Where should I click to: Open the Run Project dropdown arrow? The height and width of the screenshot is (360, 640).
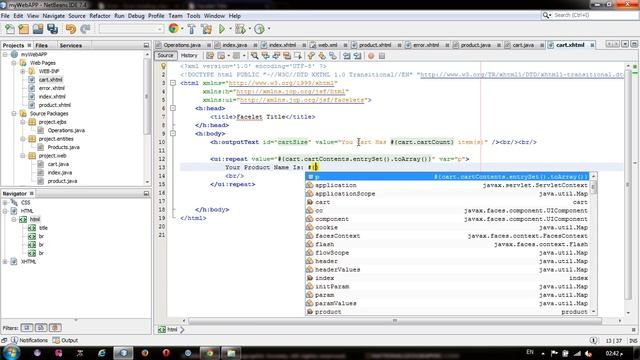pyautogui.click(x=230, y=29)
